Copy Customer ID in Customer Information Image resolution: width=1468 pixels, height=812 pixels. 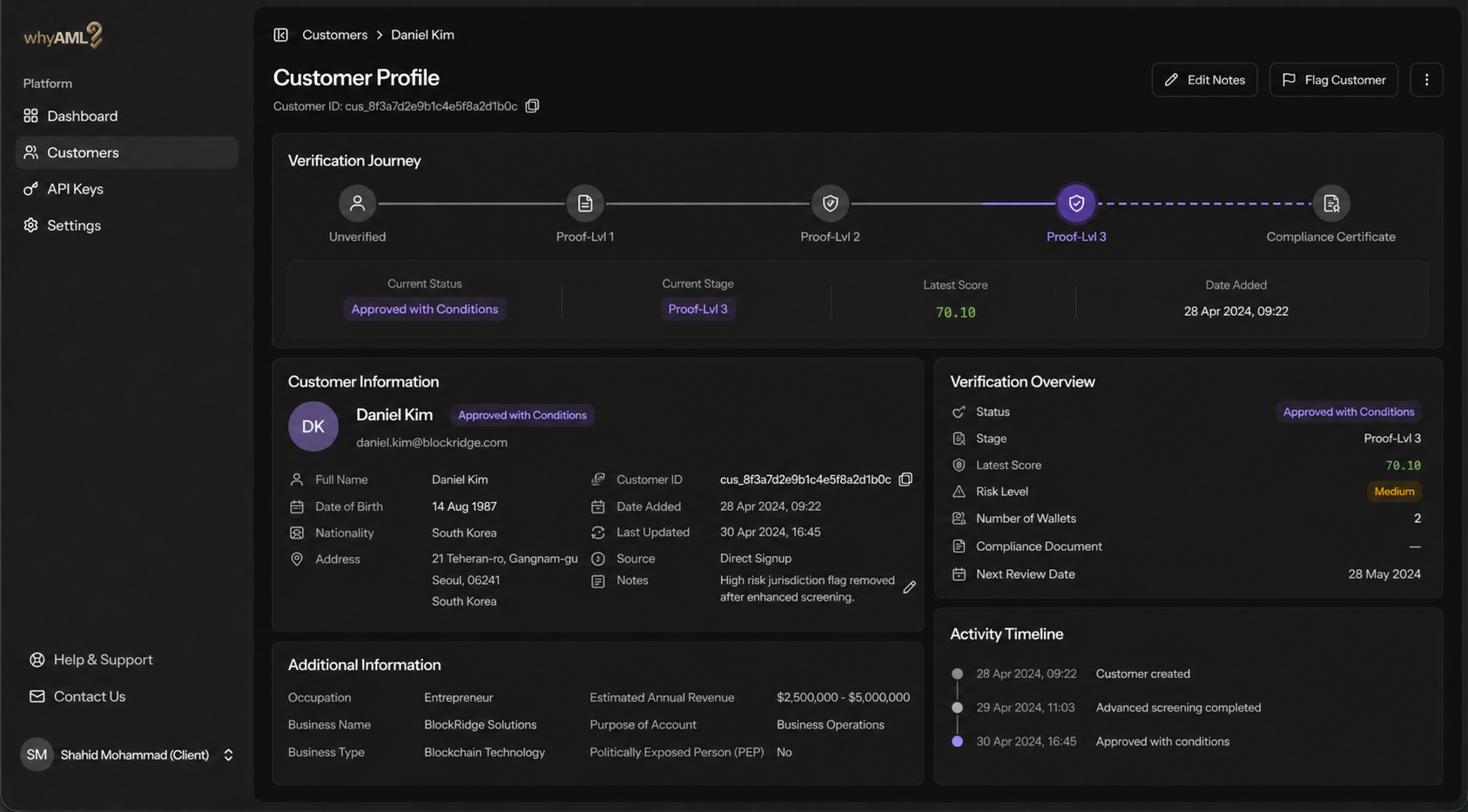tap(906, 480)
